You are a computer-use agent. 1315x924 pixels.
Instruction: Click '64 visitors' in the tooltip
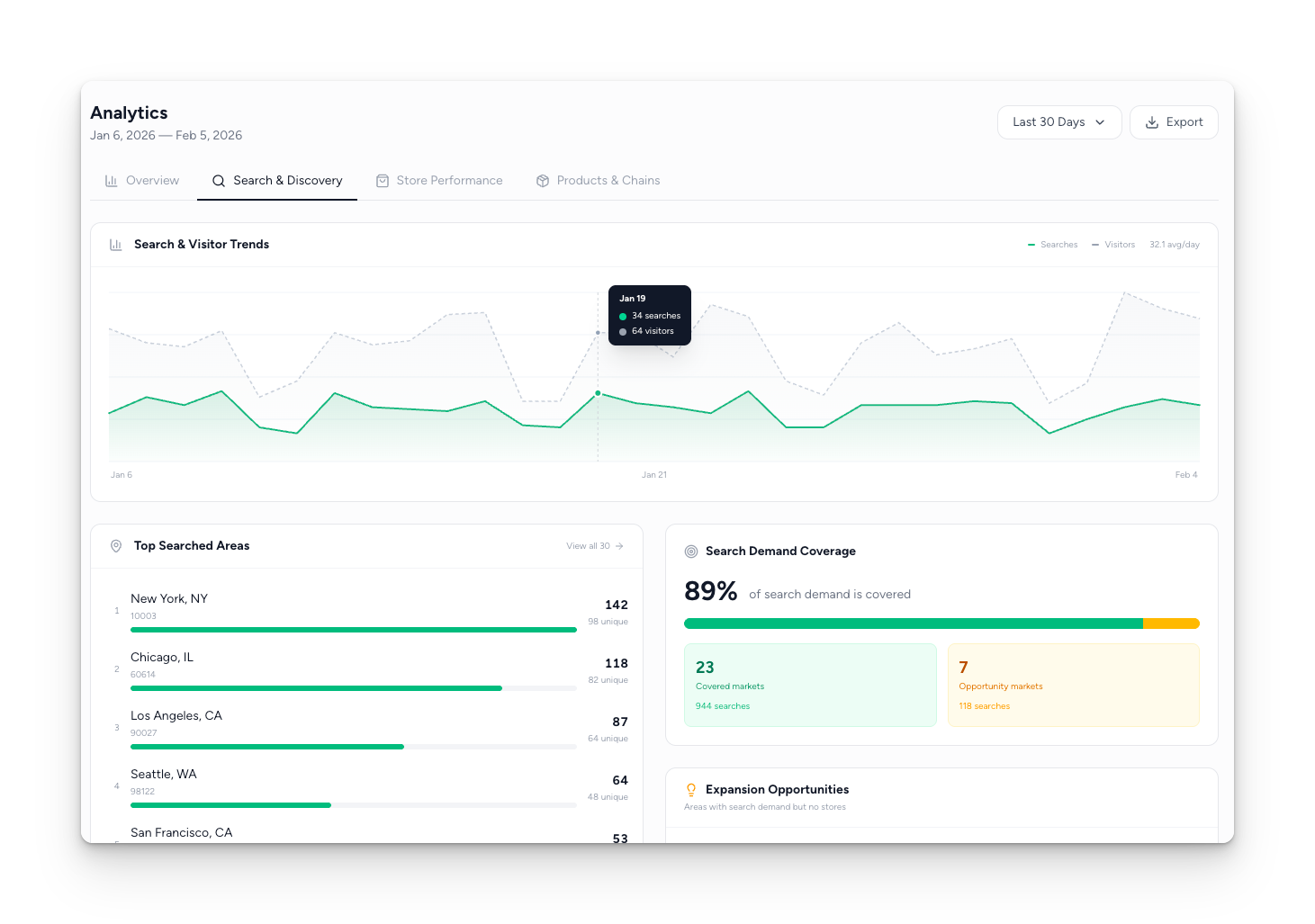click(653, 331)
